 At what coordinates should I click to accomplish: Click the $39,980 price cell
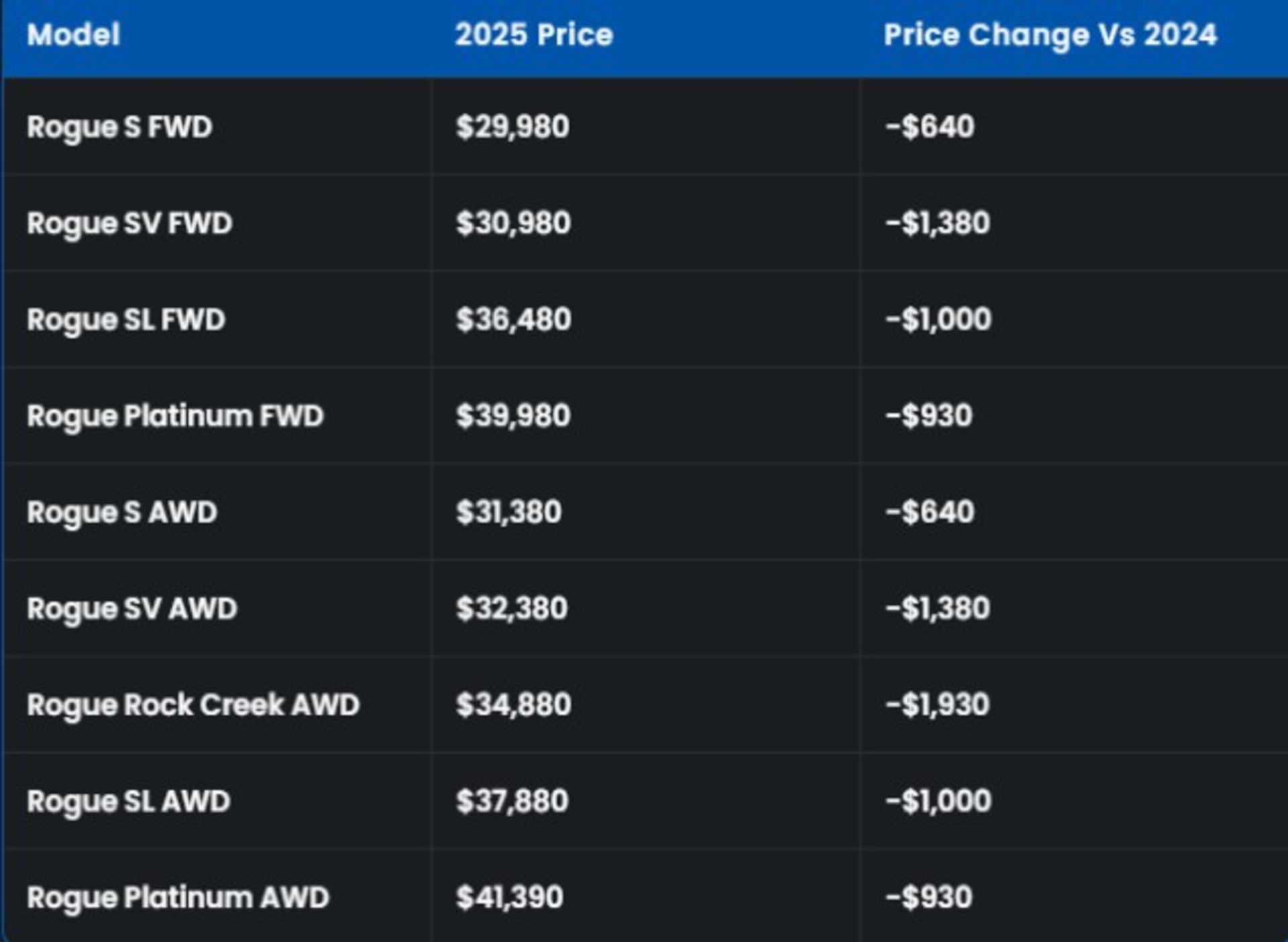coord(513,416)
